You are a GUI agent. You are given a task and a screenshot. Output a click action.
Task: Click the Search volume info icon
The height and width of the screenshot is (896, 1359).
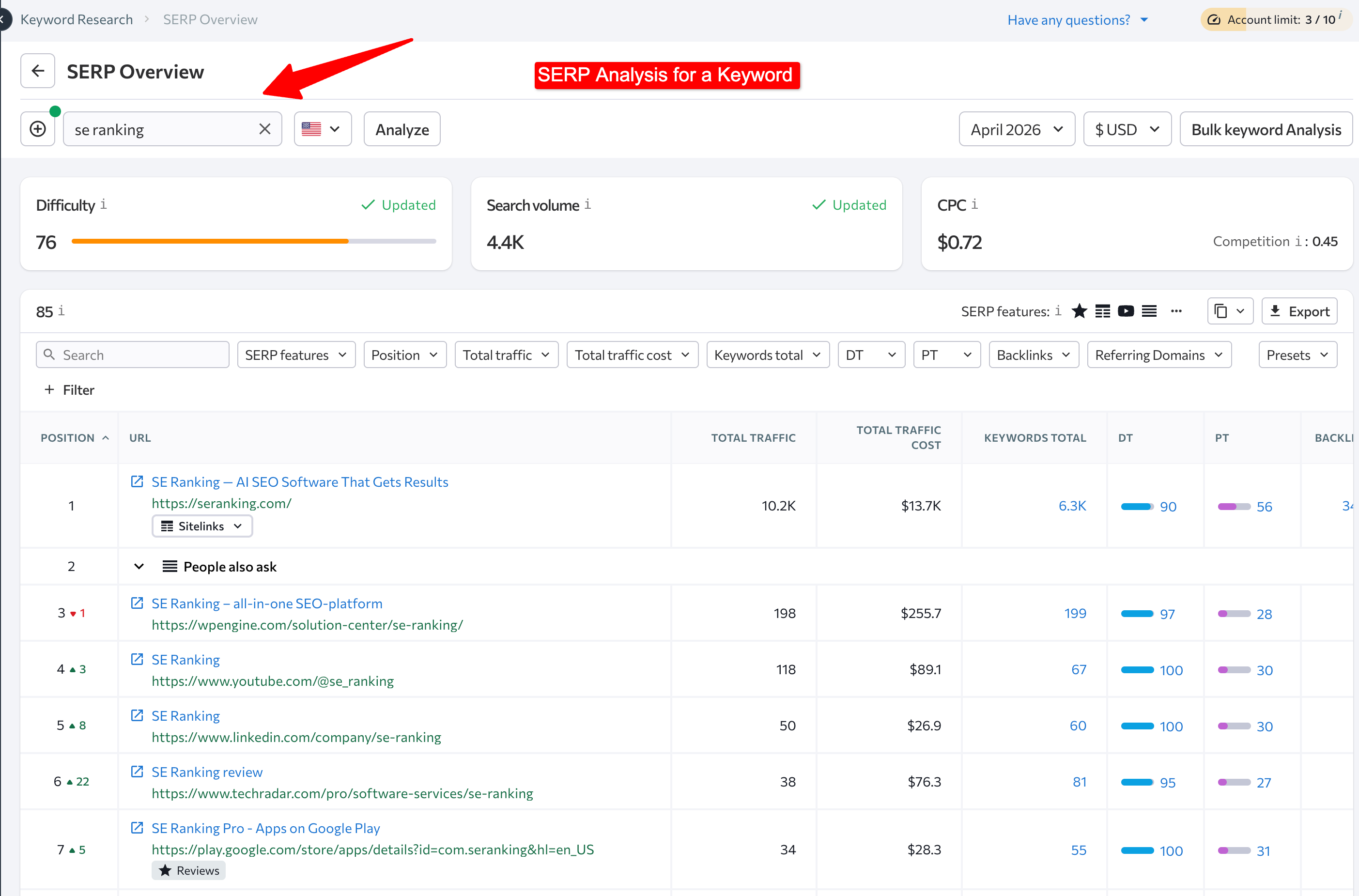[587, 204]
